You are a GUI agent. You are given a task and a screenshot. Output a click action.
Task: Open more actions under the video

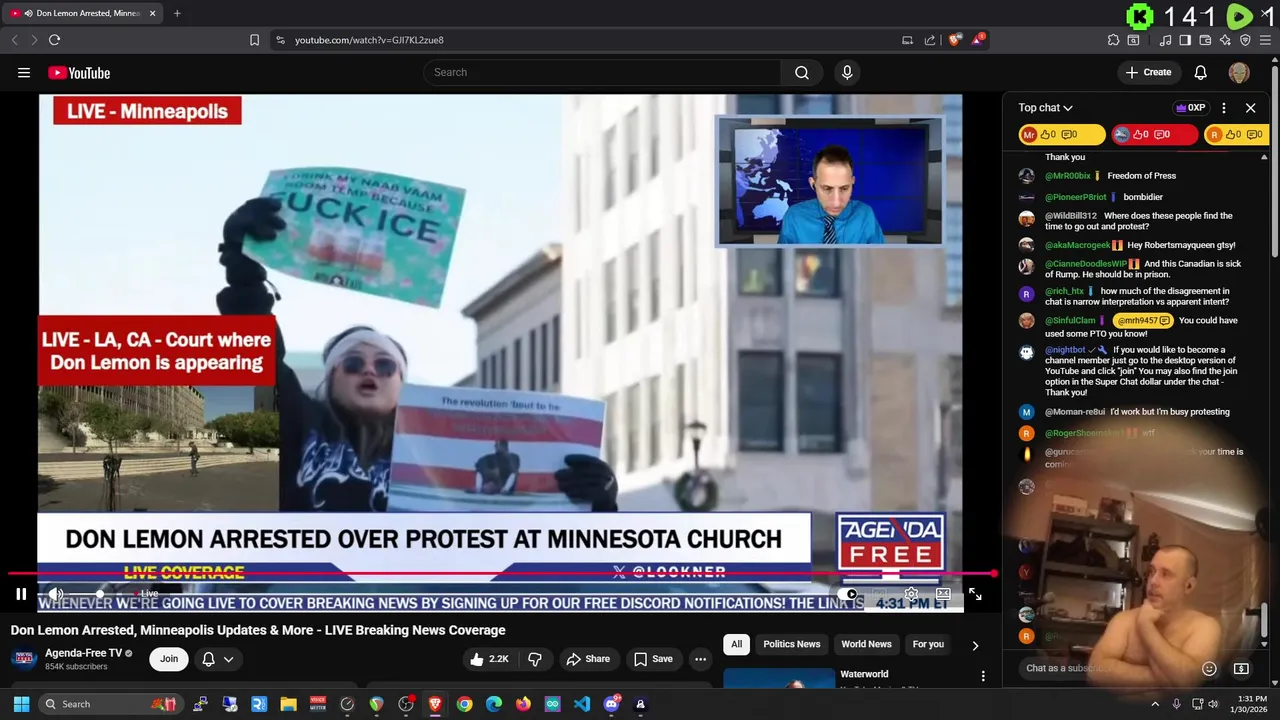tap(700, 659)
